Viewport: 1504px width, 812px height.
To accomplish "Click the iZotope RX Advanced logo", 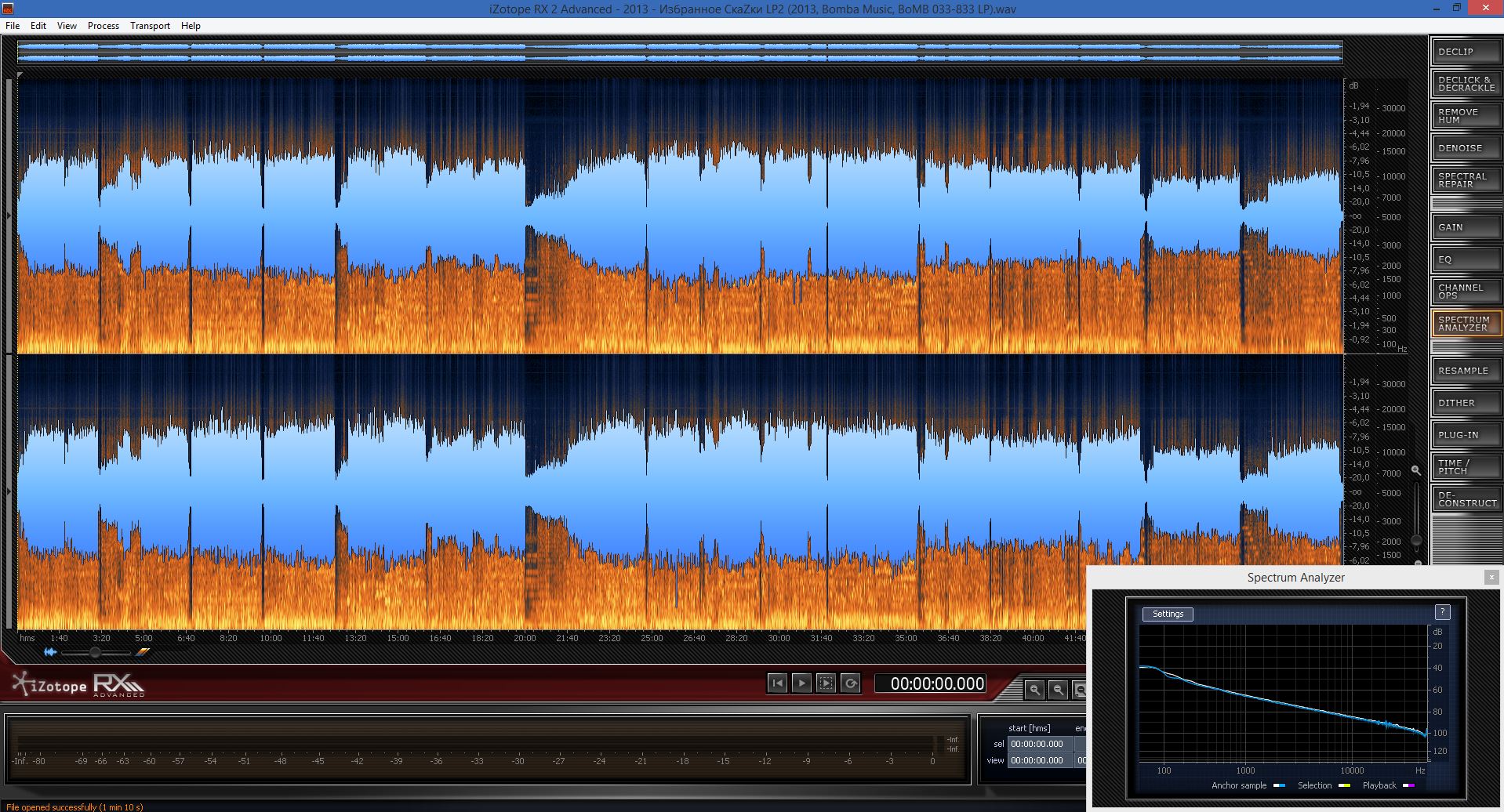I will pyautogui.click(x=78, y=685).
